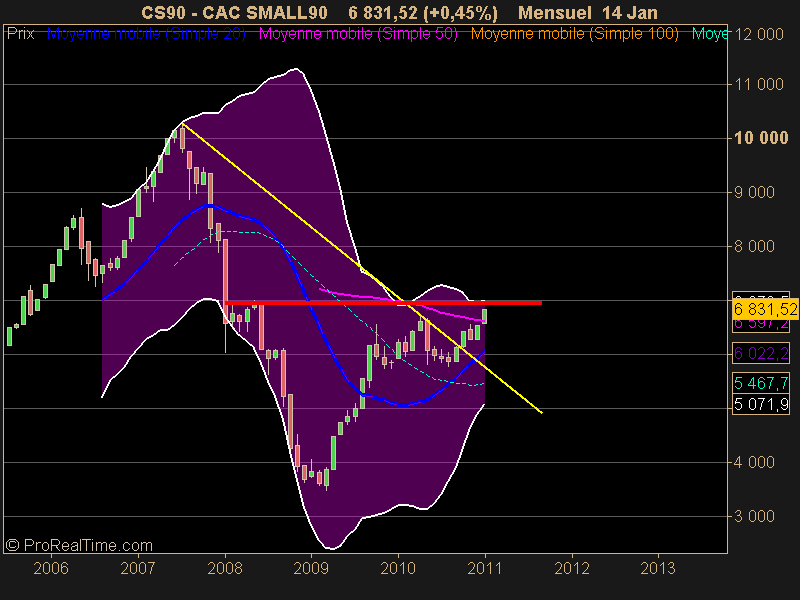This screenshot has height=600, width=800.
Task: Click the 3 000 price axis label
Action: click(755, 516)
